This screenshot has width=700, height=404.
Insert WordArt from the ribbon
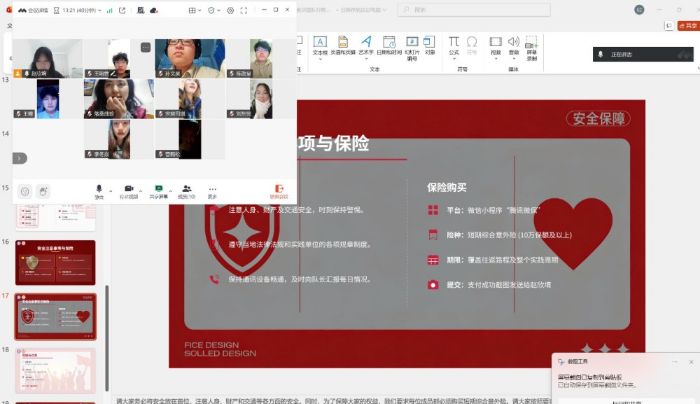point(366,46)
